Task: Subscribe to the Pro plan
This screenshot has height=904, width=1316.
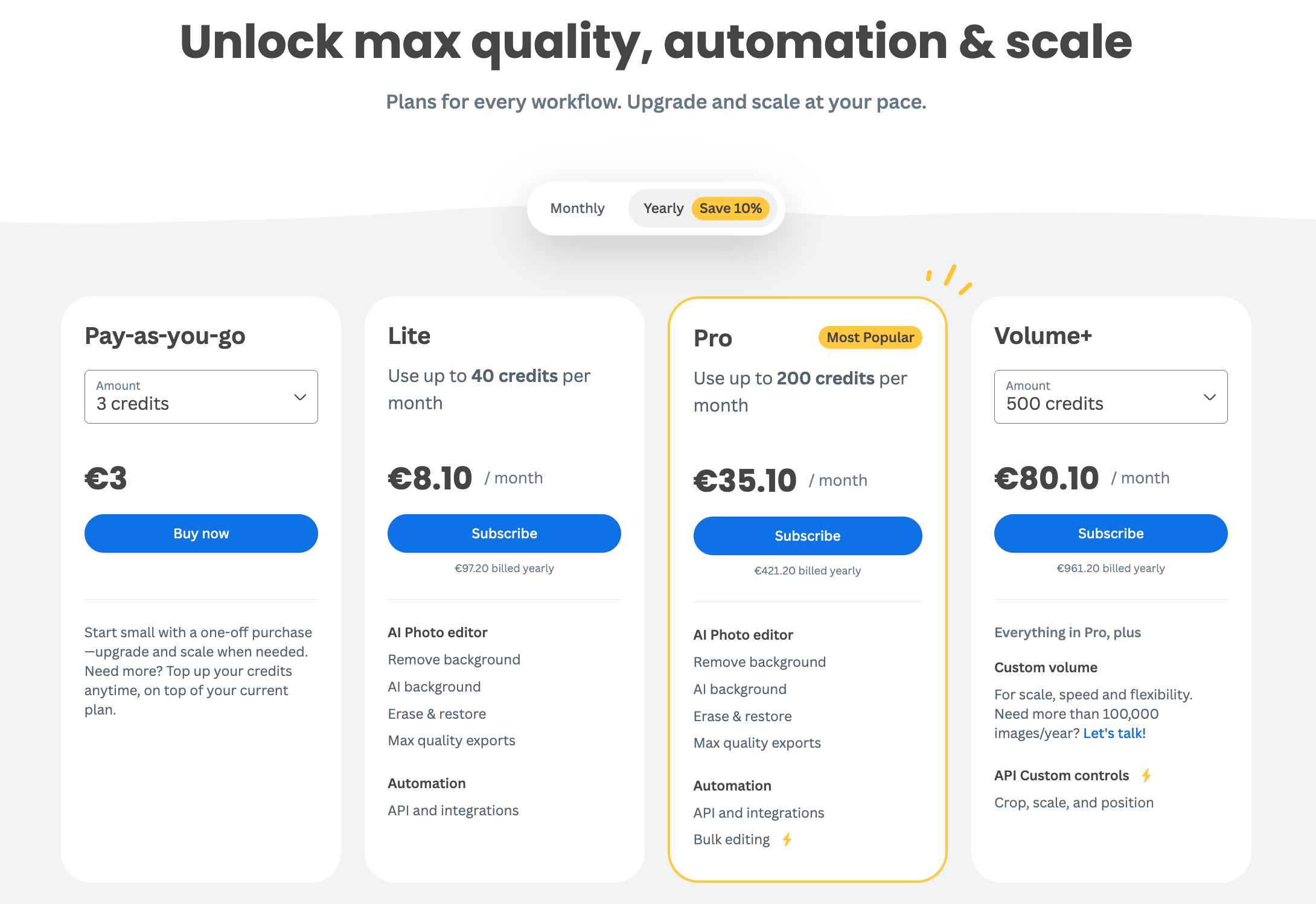Action: point(808,535)
